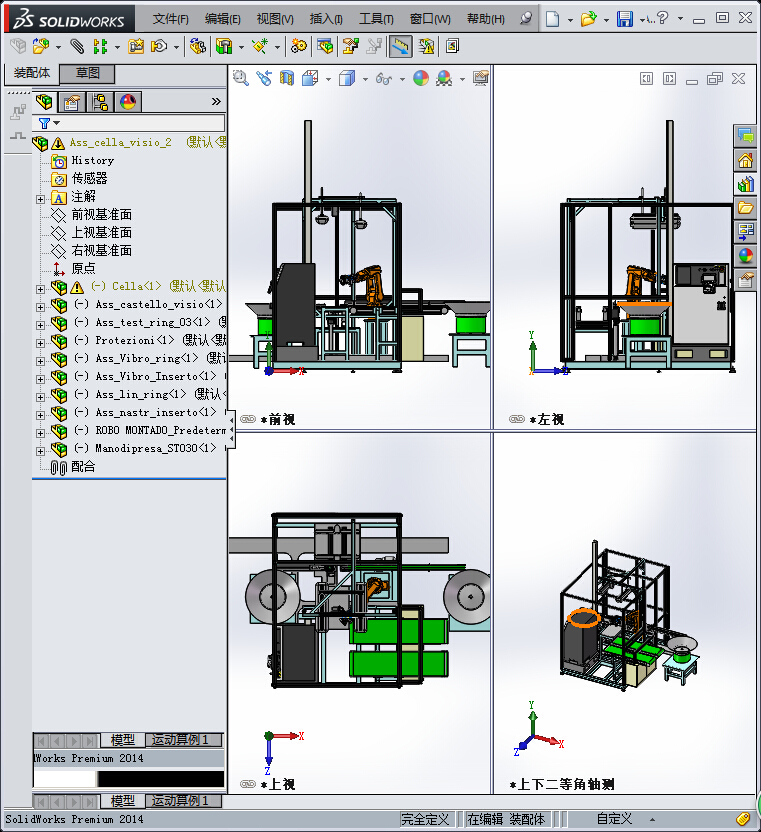Click the Insert Components toolbar icon

pos(41,47)
